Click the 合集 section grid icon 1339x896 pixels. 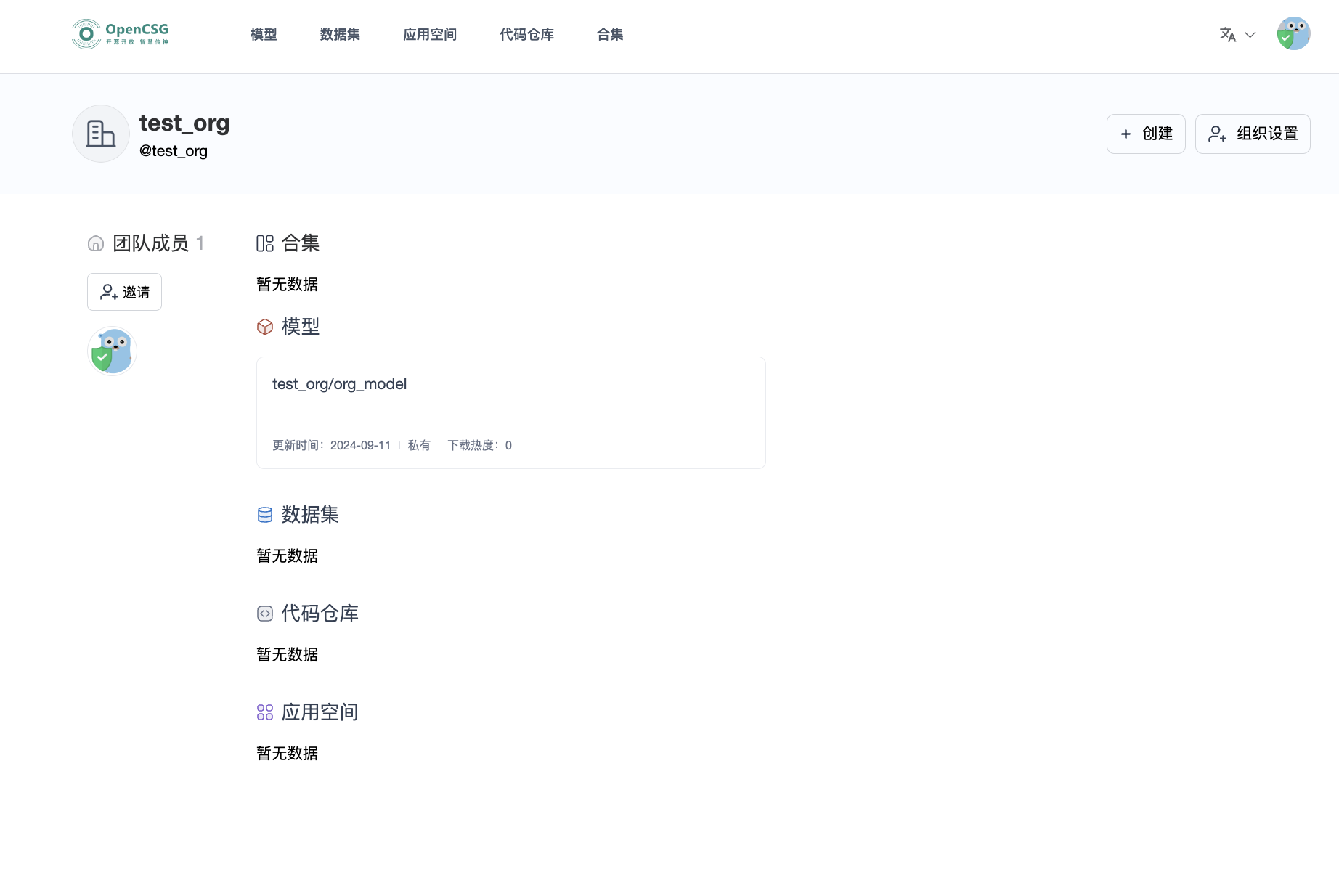pos(265,243)
